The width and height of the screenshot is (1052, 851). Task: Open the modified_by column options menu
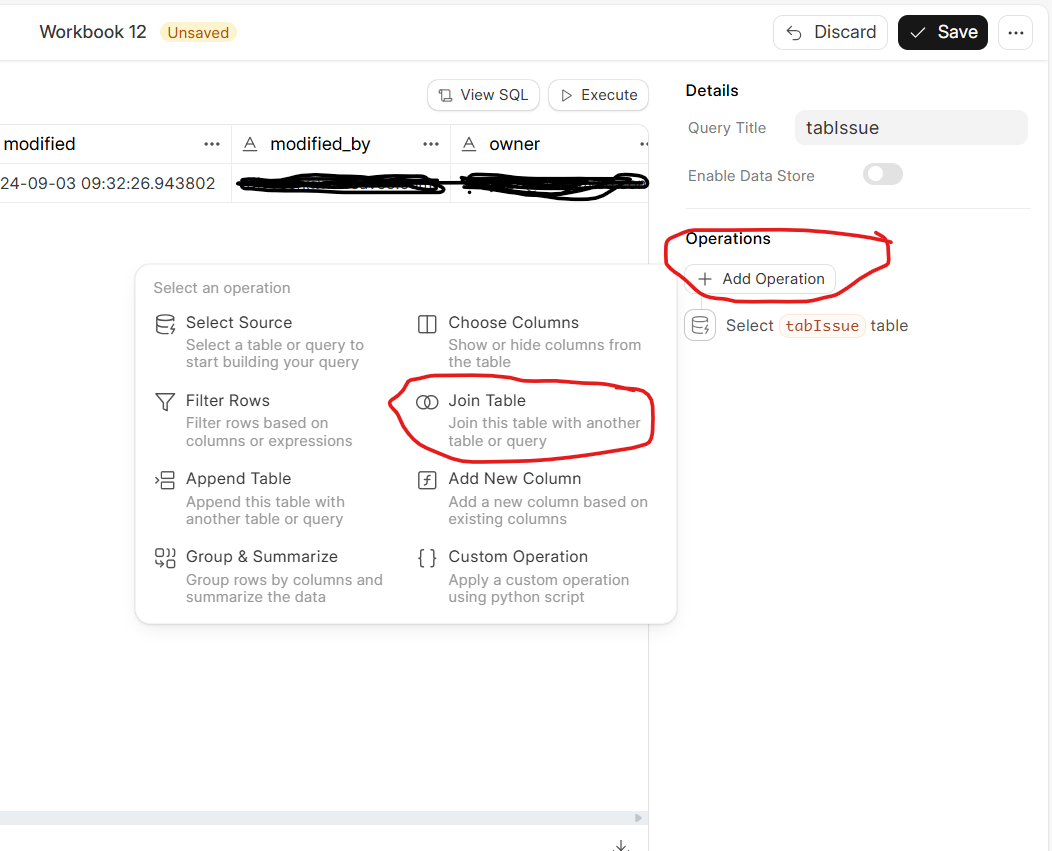[x=431, y=144]
